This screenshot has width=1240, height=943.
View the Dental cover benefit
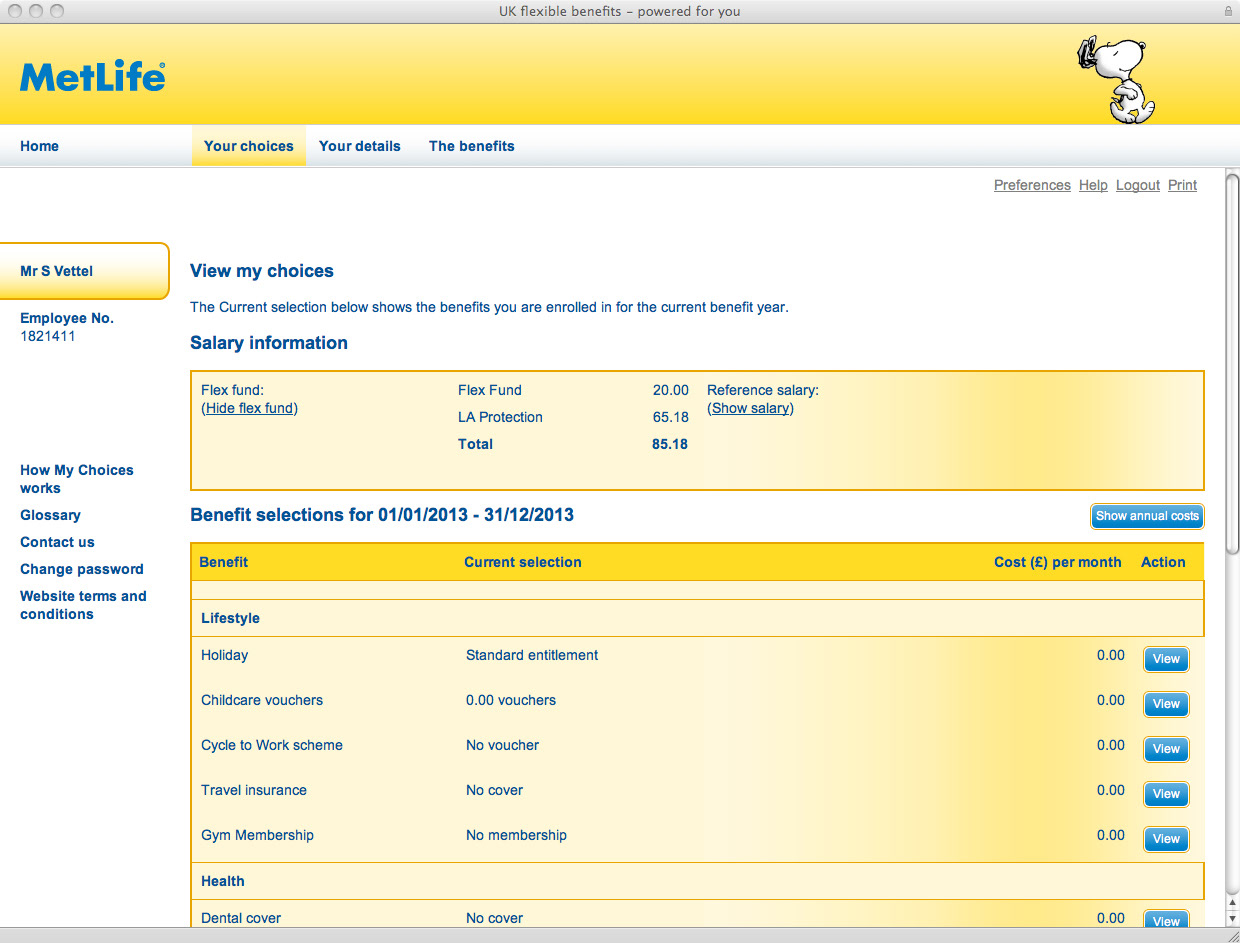[1166, 920]
